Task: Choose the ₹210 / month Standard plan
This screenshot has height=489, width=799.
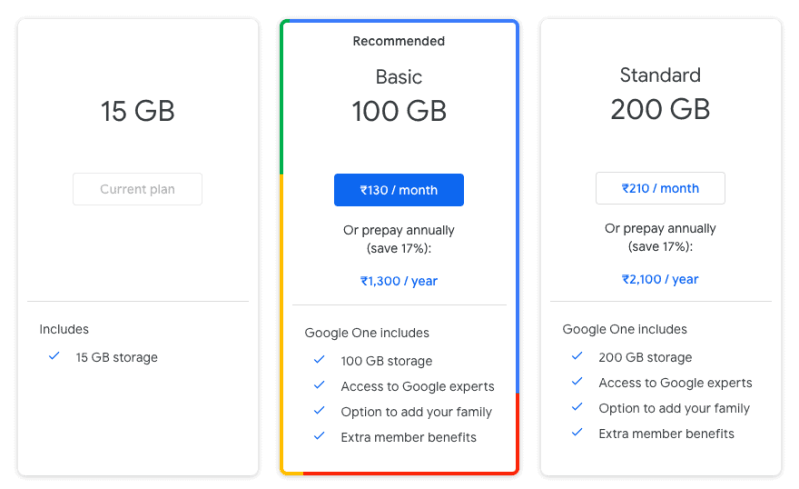Action: click(x=660, y=188)
